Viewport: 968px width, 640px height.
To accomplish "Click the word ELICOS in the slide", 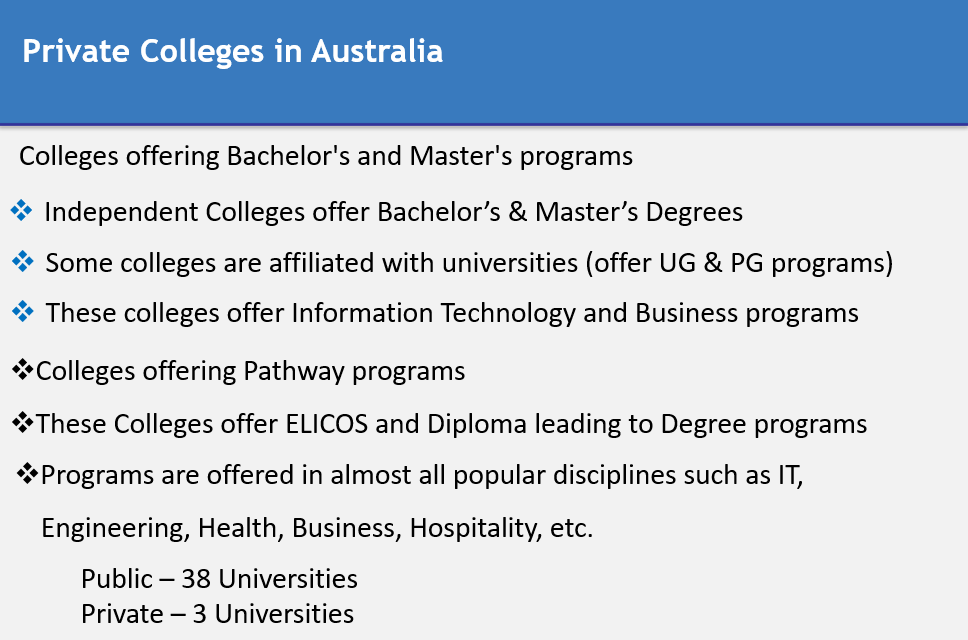I will click(327, 424).
